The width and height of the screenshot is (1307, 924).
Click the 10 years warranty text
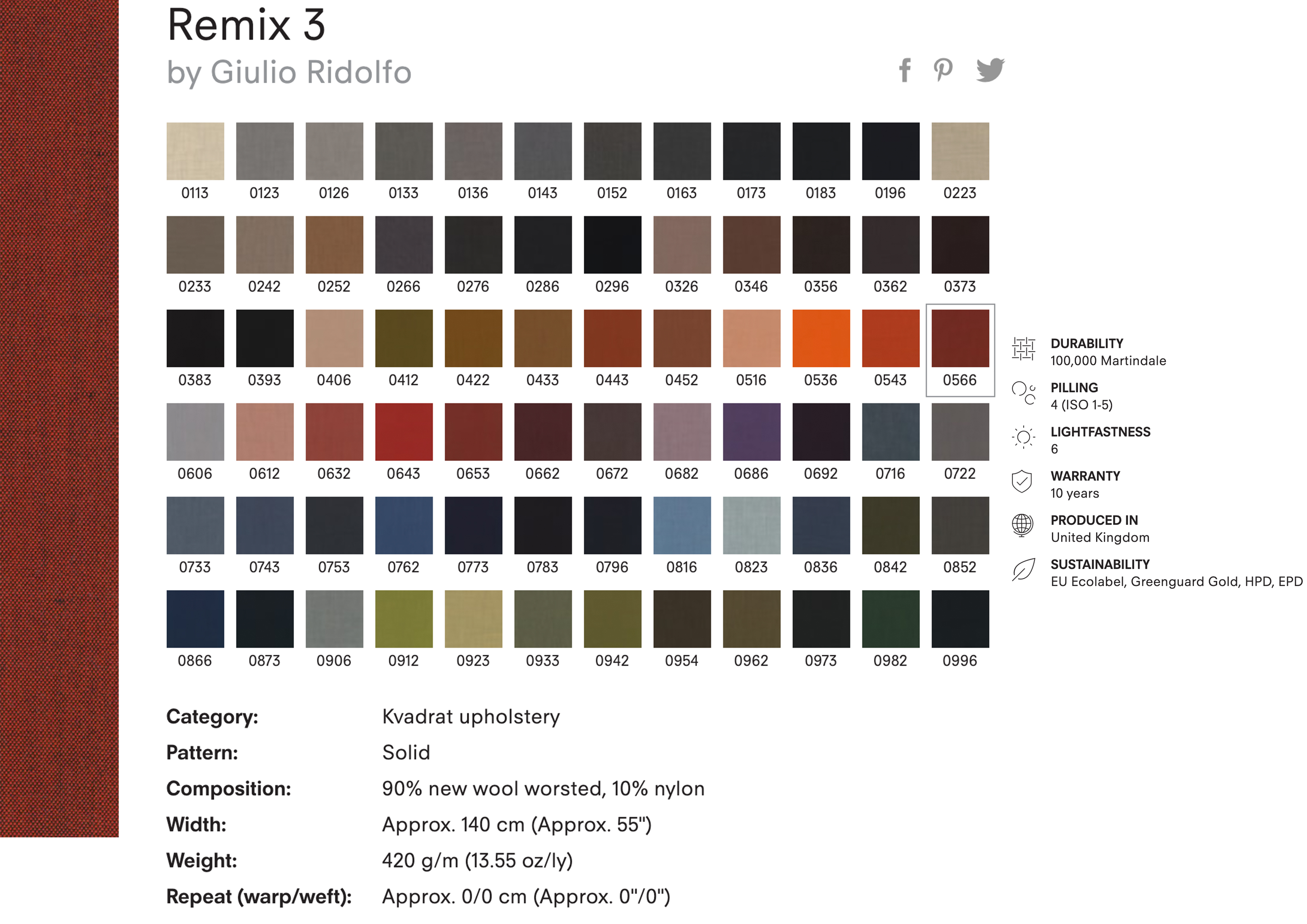pyautogui.click(x=1075, y=494)
